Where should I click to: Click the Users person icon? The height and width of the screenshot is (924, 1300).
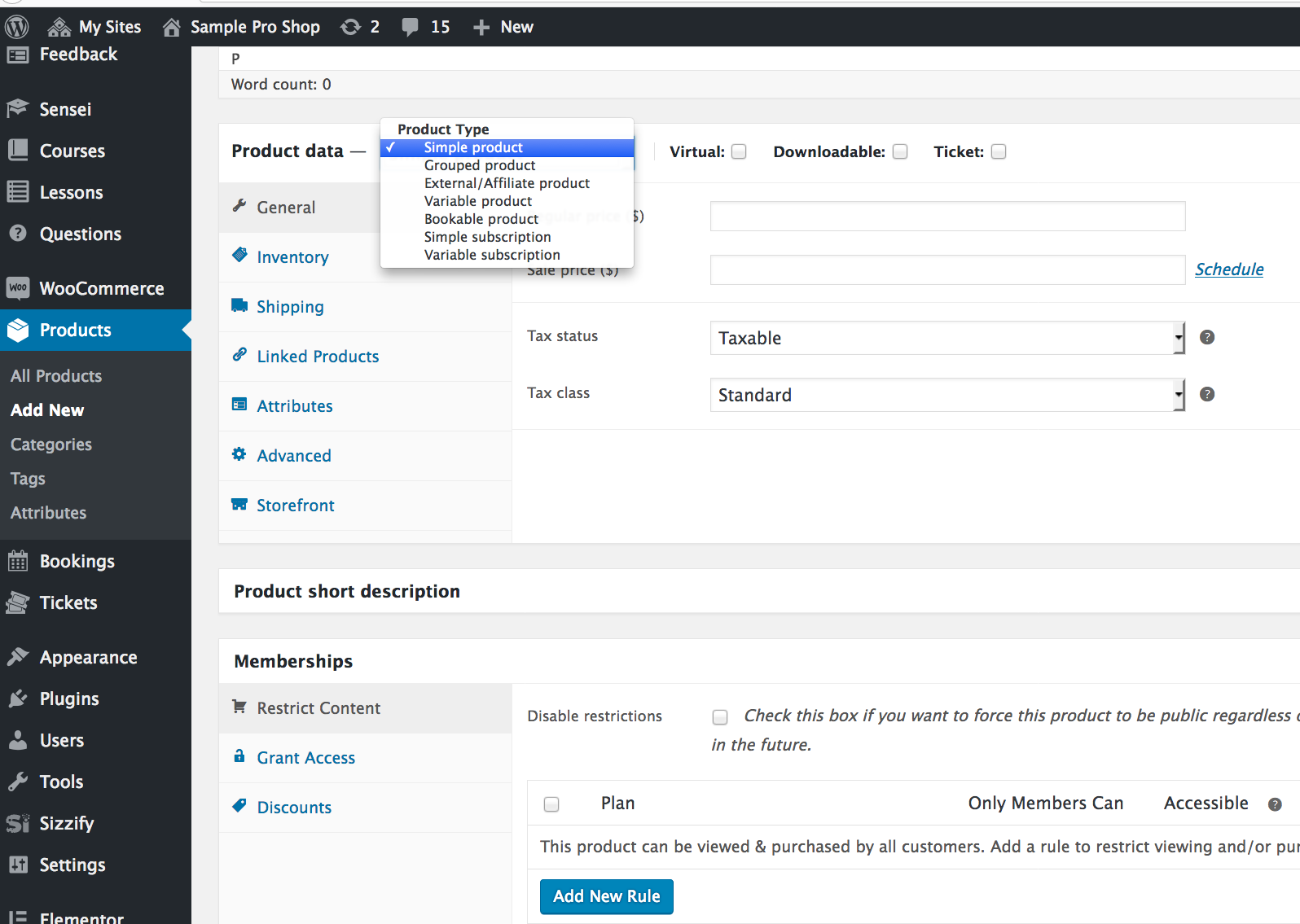click(18, 740)
